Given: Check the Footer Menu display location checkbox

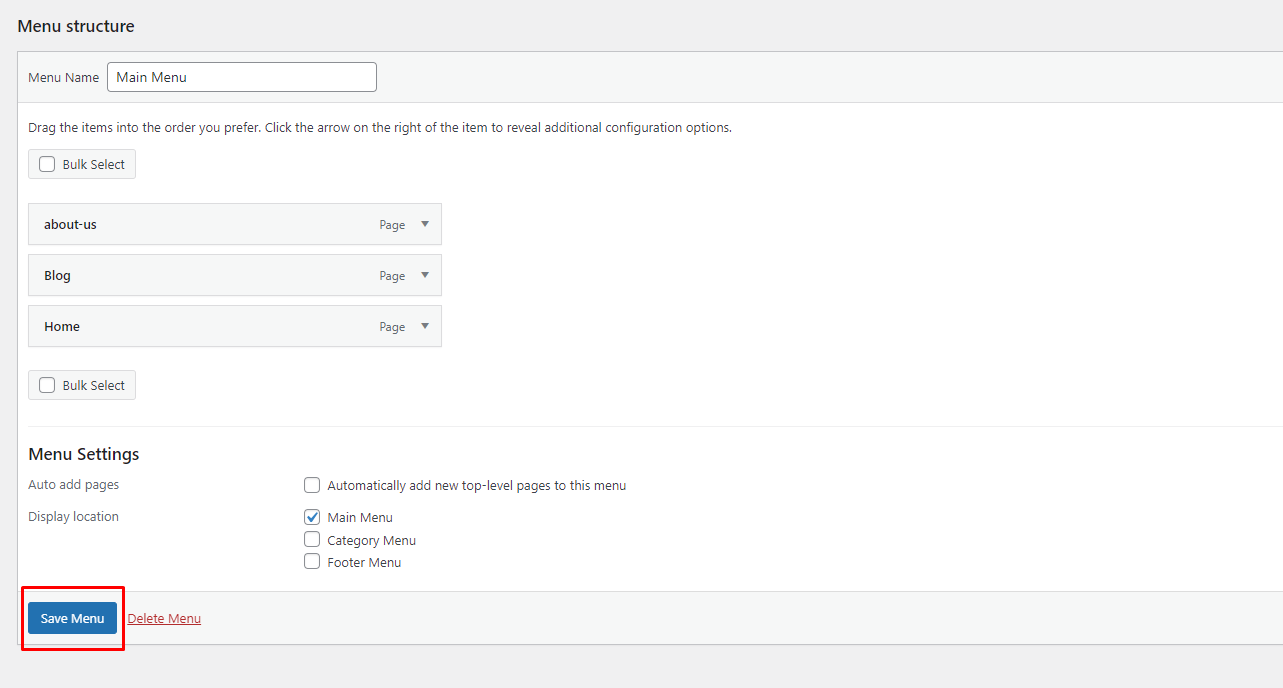Looking at the screenshot, I should (x=312, y=562).
